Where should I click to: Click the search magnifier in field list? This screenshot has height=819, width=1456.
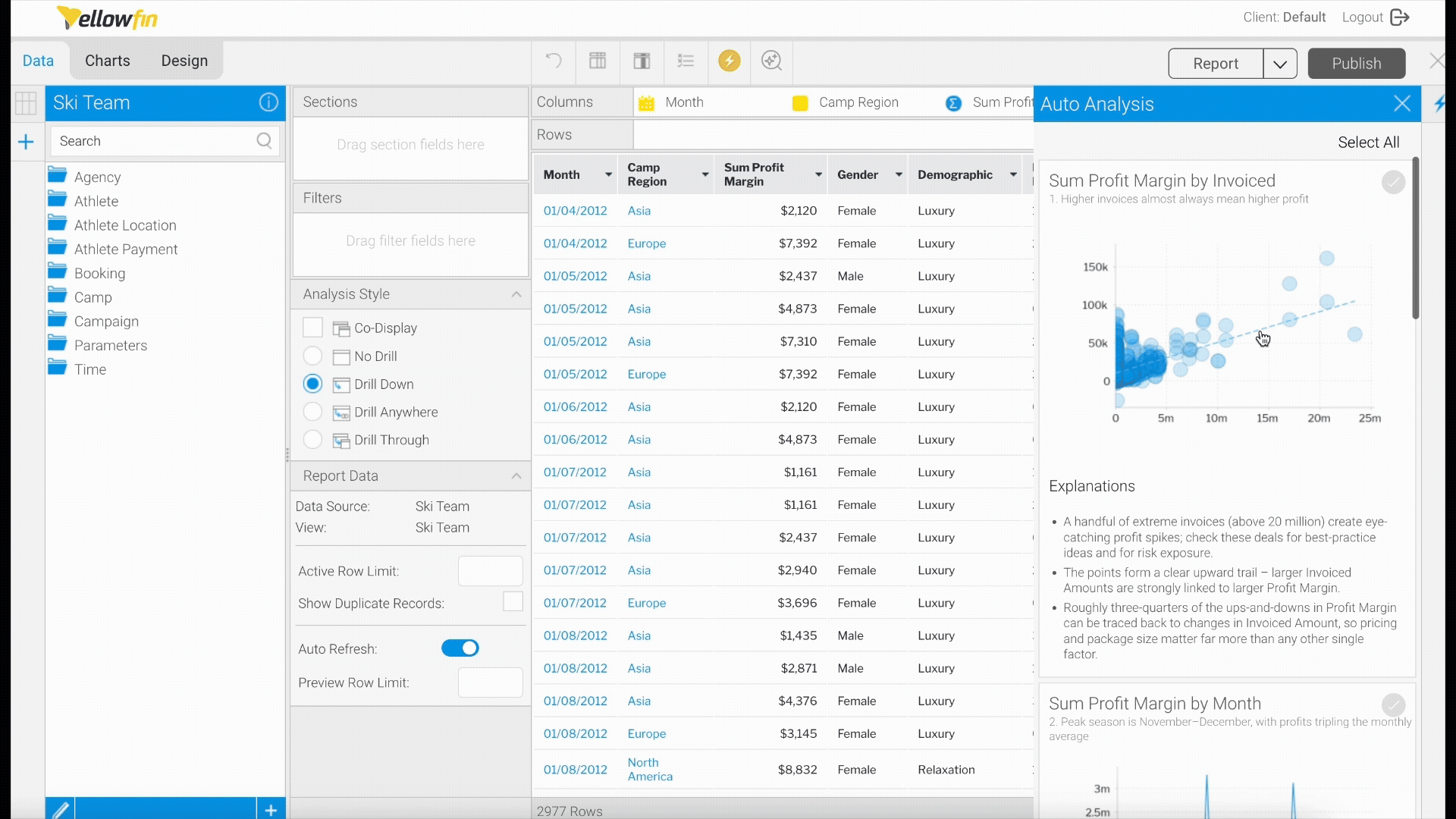(264, 141)
